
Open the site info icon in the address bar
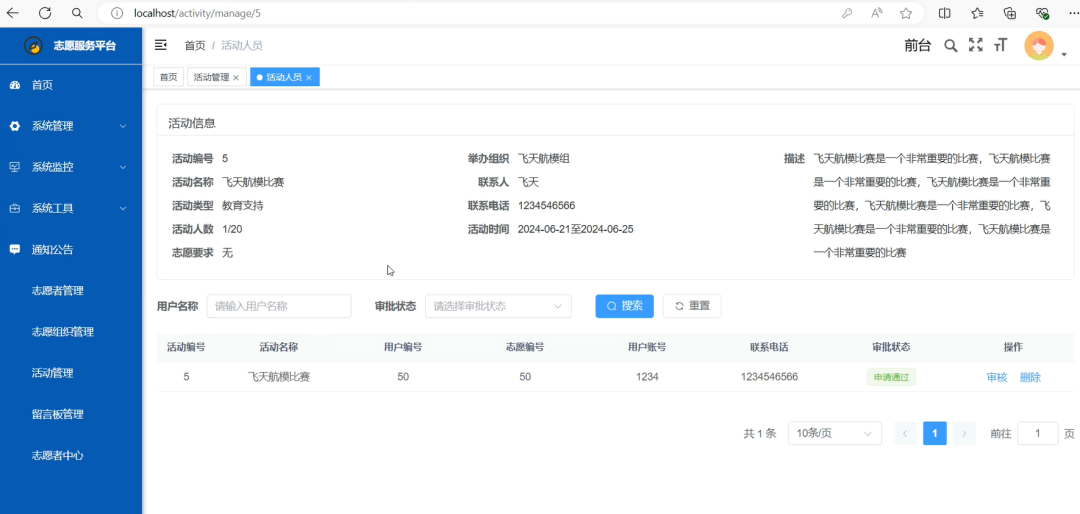pos(117,13)
